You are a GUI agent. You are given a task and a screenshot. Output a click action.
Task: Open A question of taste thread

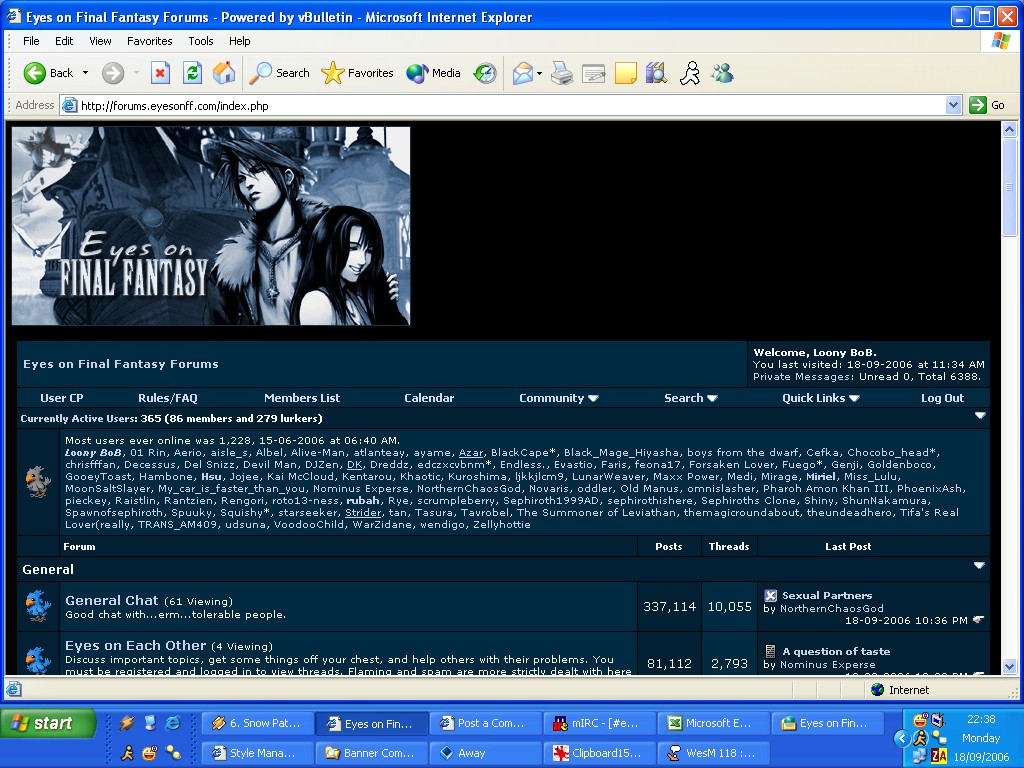point(836,651)
